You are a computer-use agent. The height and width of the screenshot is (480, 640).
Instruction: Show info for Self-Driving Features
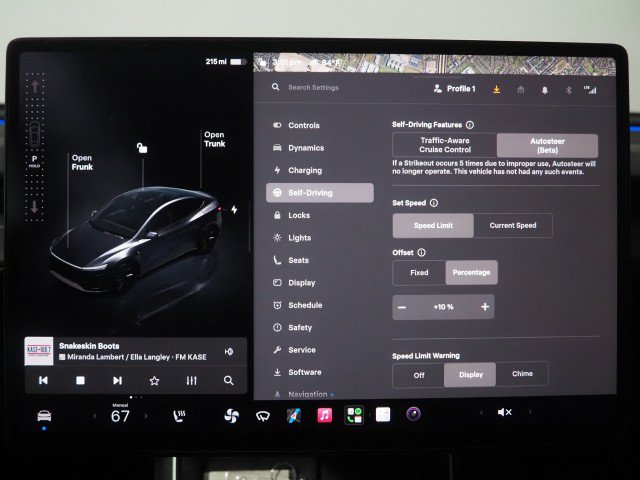click(x=470, y=125)
